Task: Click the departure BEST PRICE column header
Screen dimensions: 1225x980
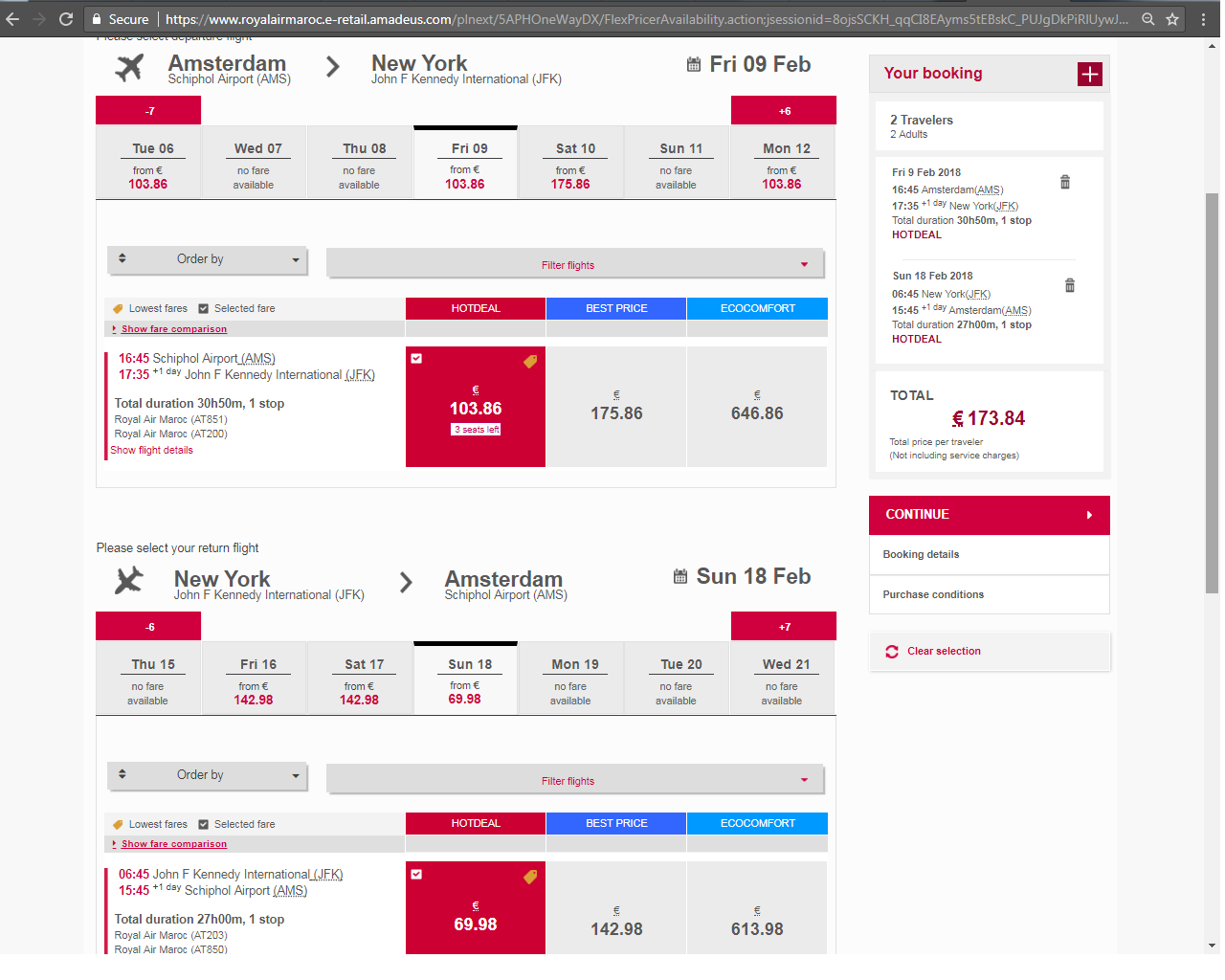Action: pyautogui.click(x=616, y=308)
